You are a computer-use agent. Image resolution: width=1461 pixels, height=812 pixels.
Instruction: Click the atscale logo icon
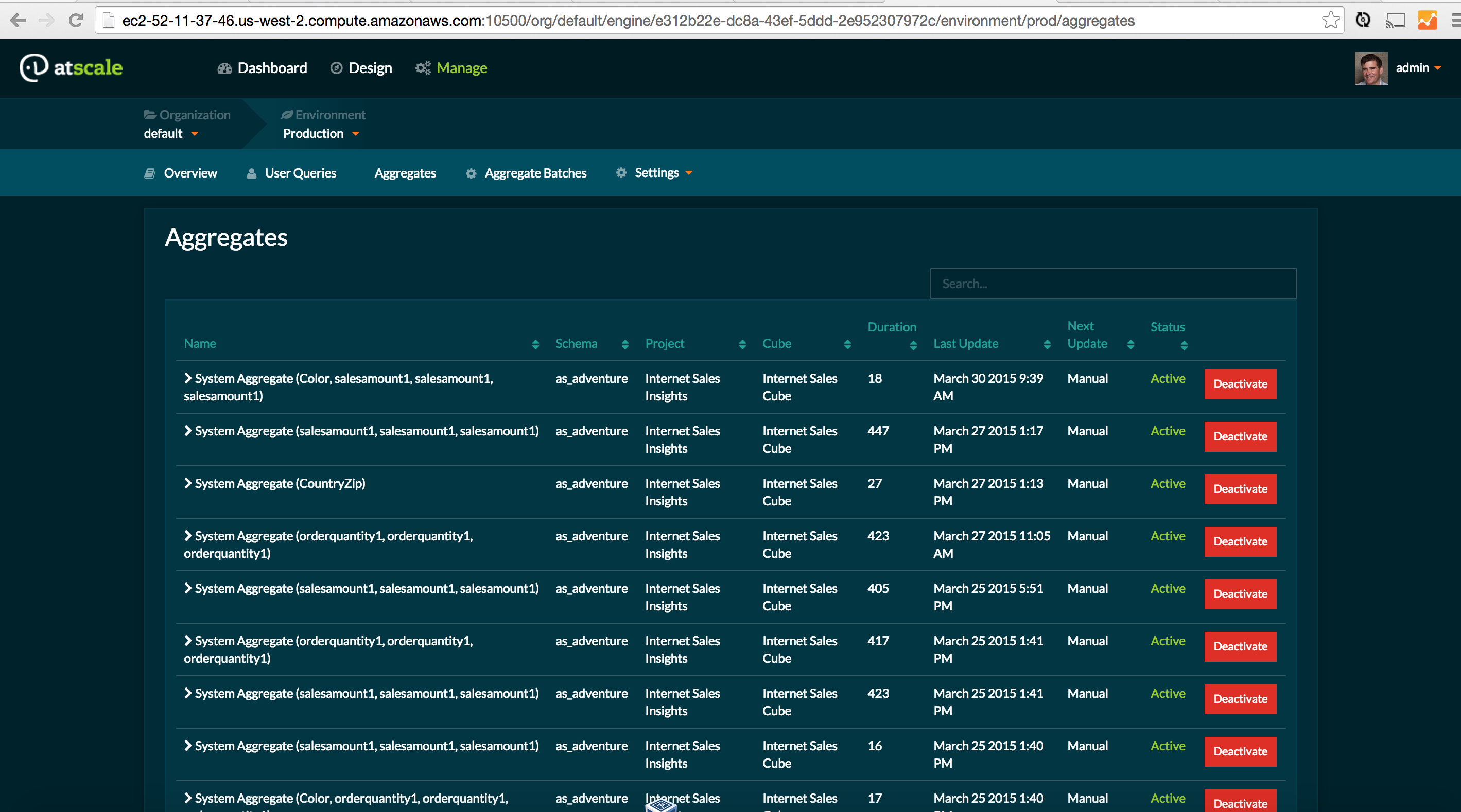coord(33,67)
